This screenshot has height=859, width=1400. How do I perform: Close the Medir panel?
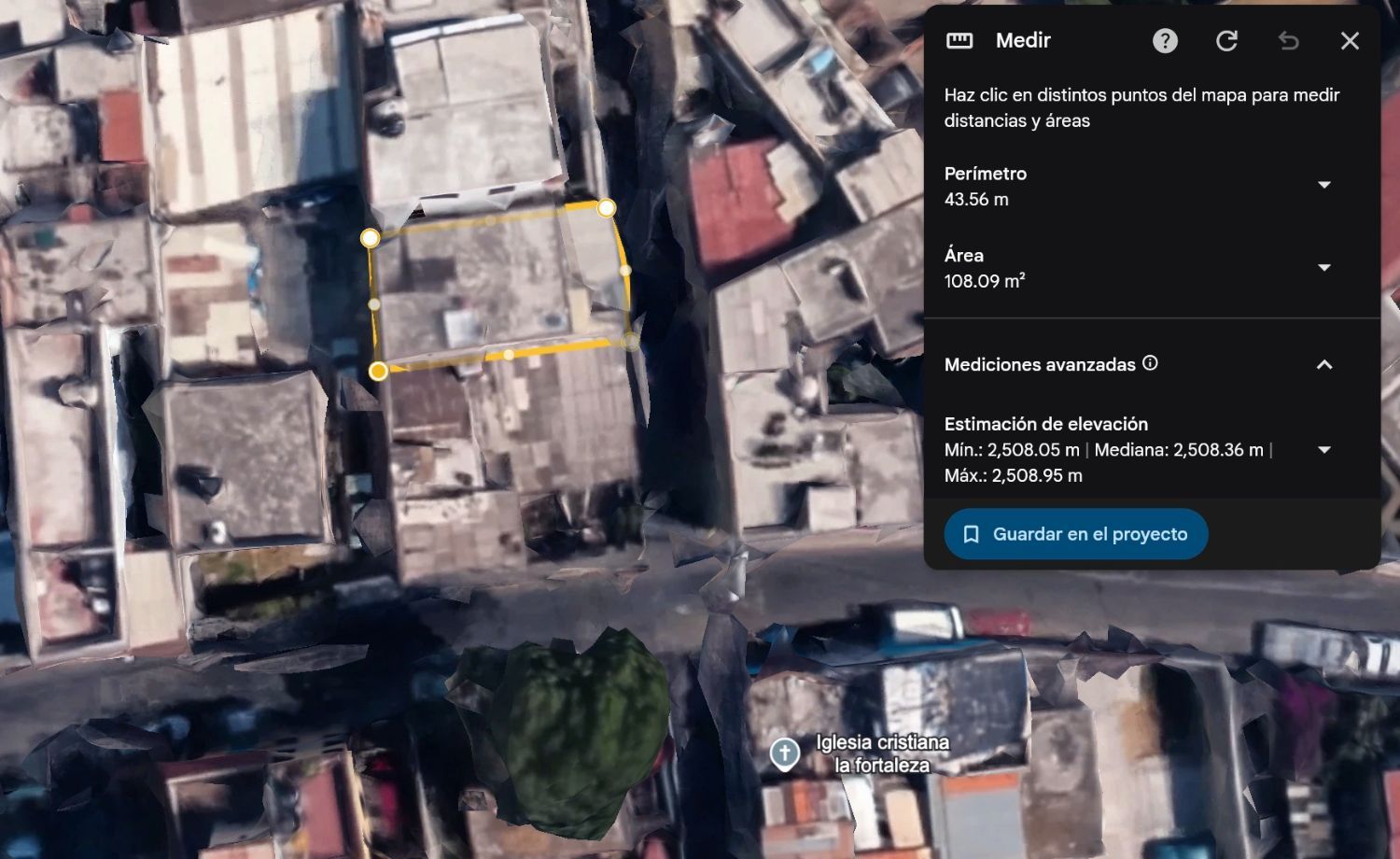click(1350, 41)
